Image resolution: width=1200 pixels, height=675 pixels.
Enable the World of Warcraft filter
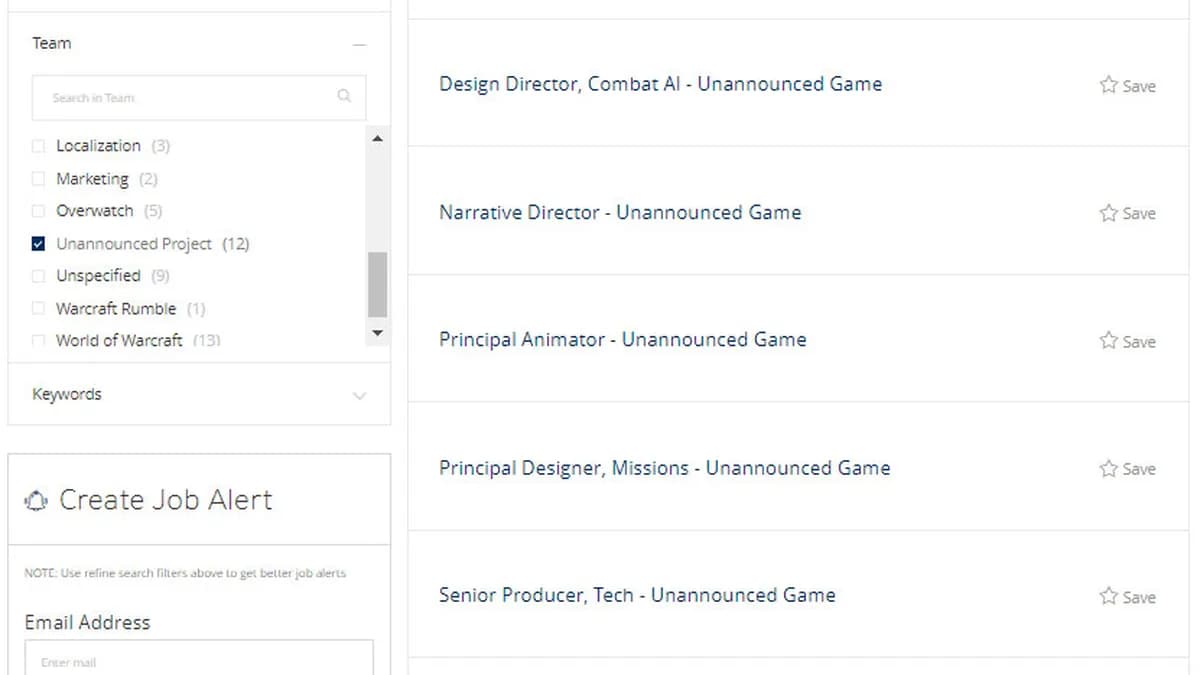[38, 340]
